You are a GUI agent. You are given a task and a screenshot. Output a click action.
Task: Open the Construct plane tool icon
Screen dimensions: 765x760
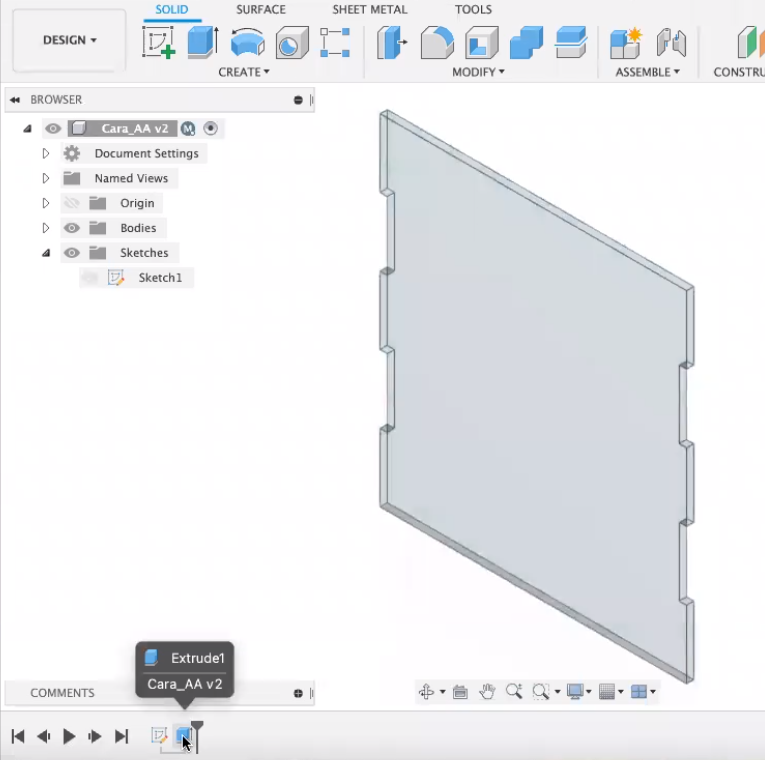(750, 42)
